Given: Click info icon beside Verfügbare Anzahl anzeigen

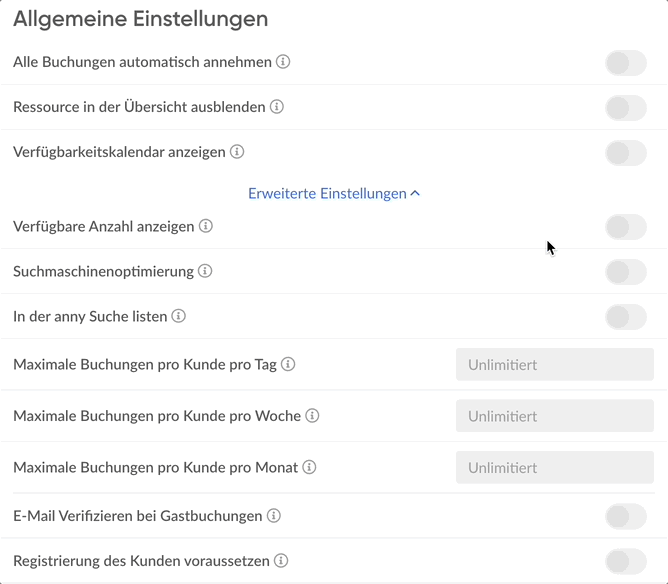Looking at the screenshot, I should click(206, 226).
